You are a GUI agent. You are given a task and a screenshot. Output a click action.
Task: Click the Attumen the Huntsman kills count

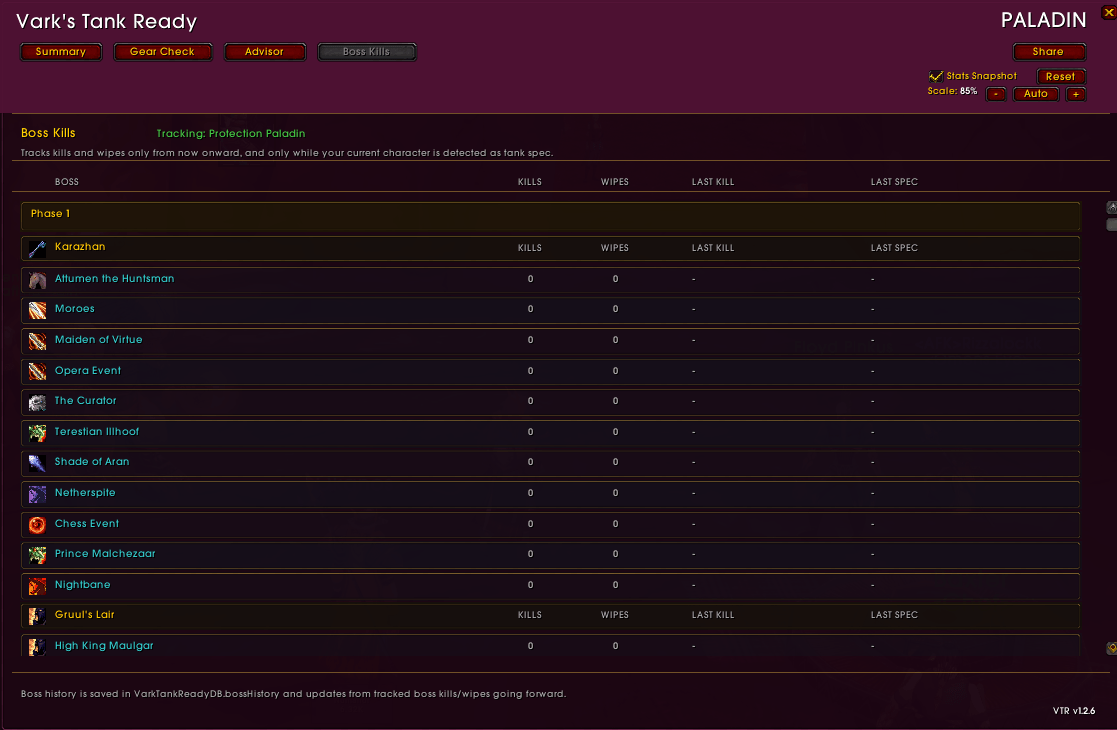pos(530,279)
